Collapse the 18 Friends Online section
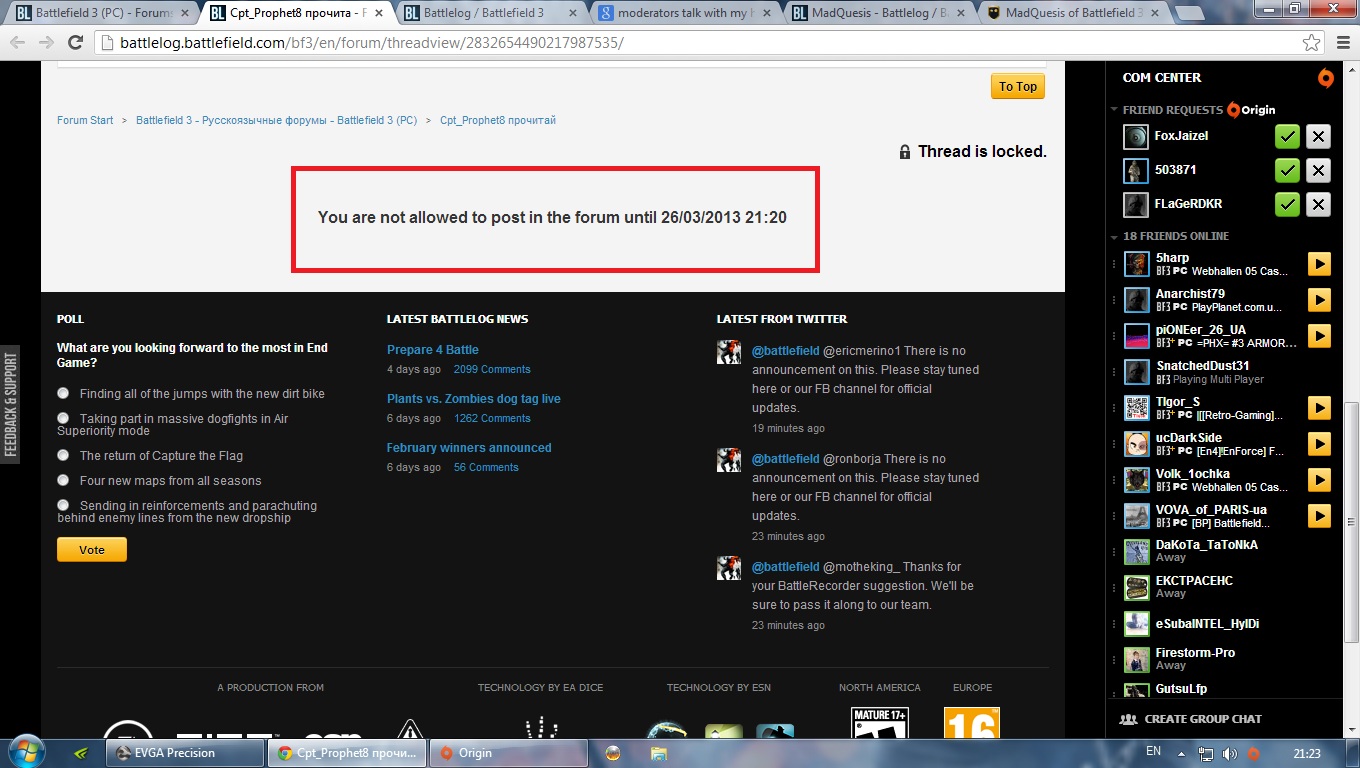Viewport: 1360px width, 768px height. point(1114,237)
